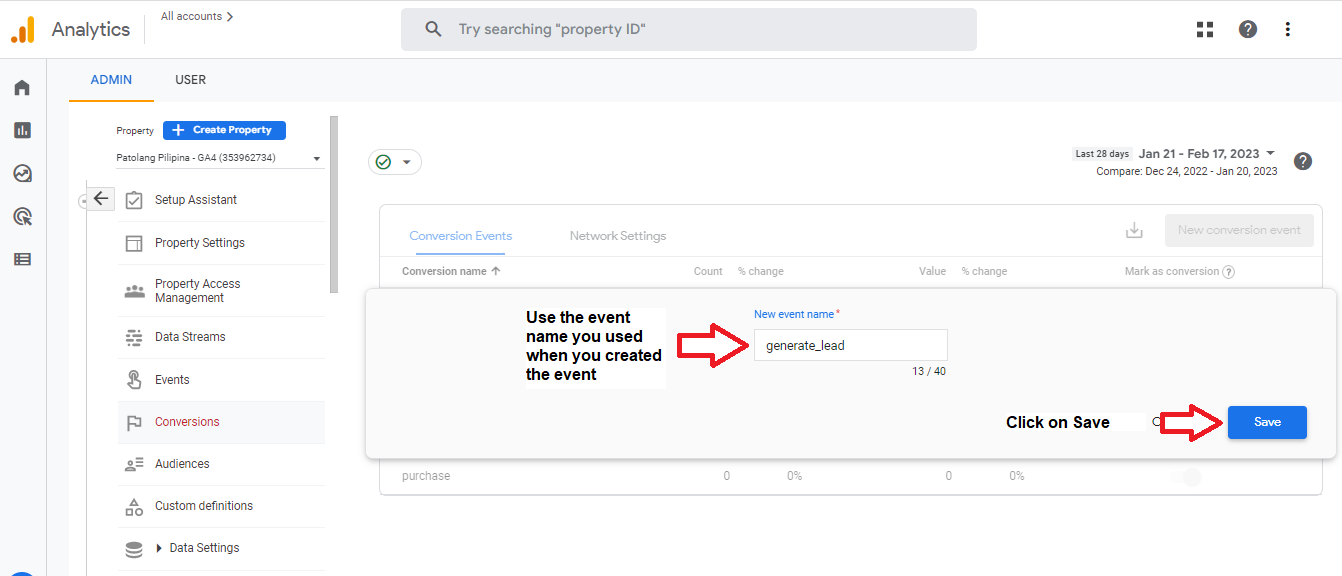Open the Configure table icon in sidebar
Image resolution: width=1342 pixels, height=576 pixels.
point(22,259)
